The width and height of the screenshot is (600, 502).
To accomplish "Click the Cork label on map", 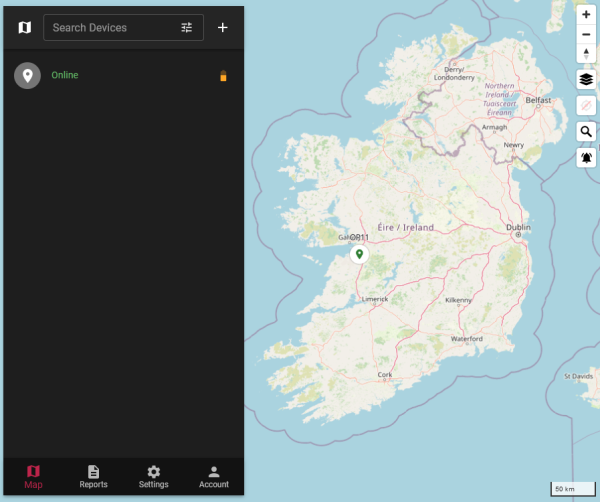I will pos(385,375).
